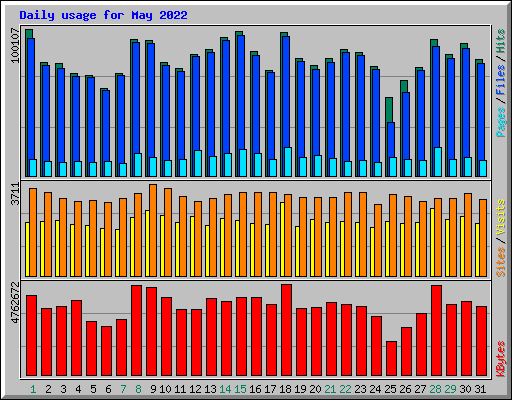
Task: Click the 100107 axis value
Action: coord(15,46)
